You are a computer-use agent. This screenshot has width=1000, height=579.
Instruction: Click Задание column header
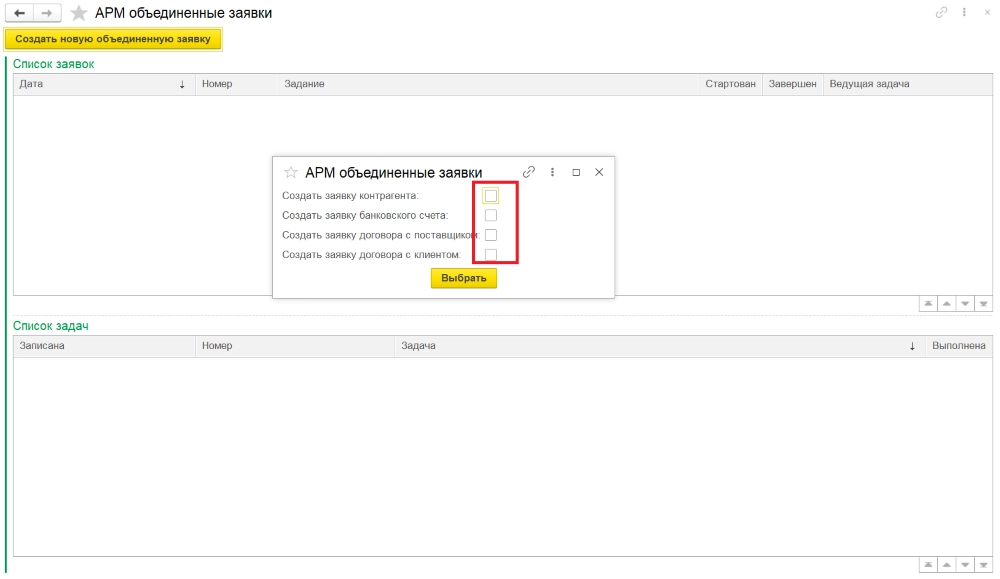[x=489, y=84]
